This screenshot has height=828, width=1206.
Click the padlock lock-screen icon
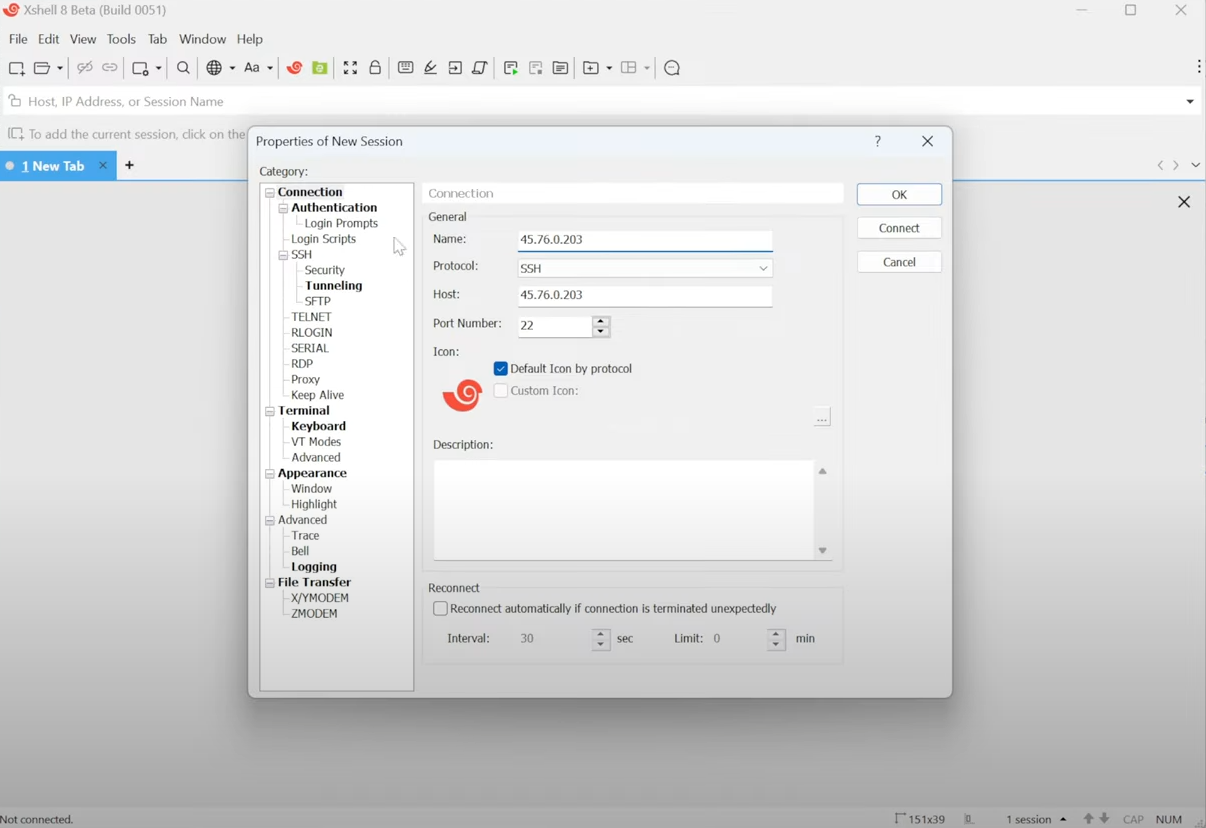coord(375,69)
